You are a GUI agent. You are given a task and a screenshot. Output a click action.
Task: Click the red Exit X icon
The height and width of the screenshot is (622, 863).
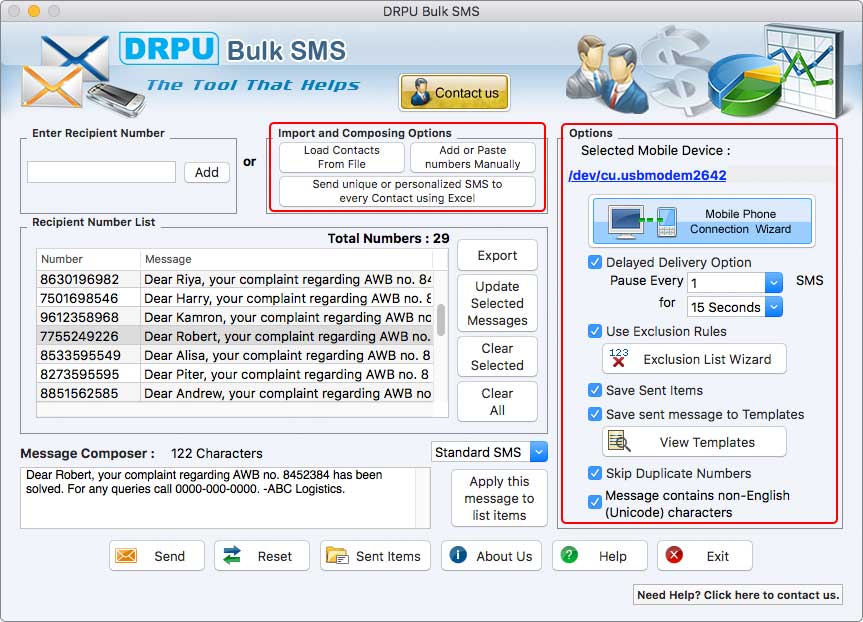click(x=674, y=555)
